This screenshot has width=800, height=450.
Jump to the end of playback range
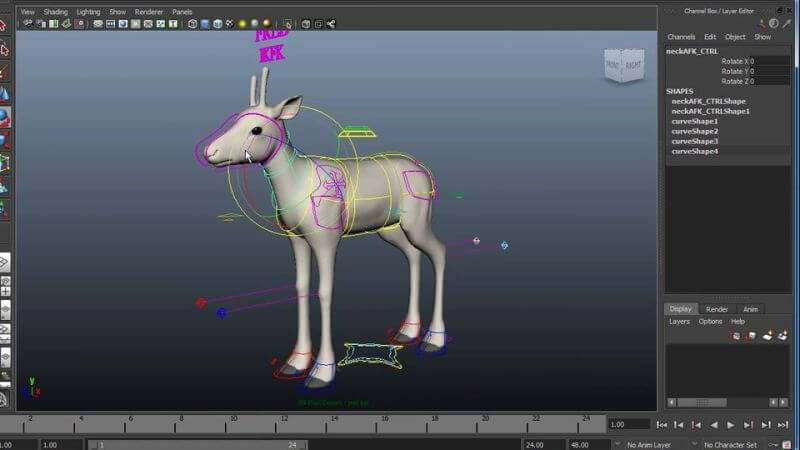click(781, 425)
